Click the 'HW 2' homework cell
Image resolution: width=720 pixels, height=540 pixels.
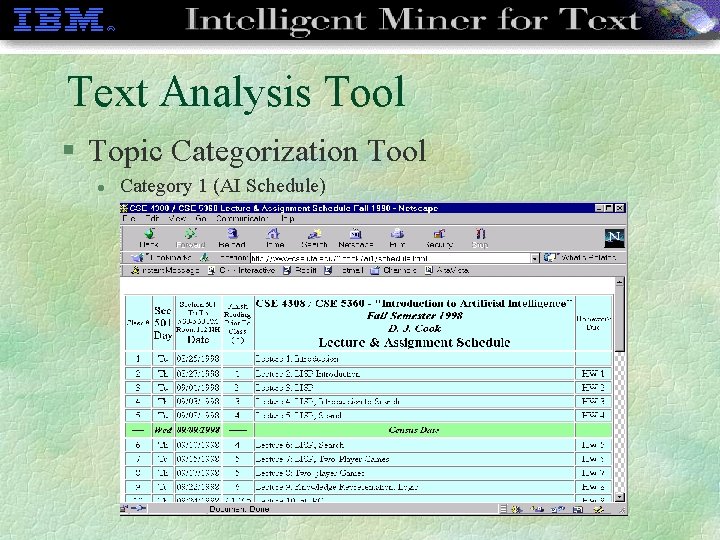pos(593,387)
